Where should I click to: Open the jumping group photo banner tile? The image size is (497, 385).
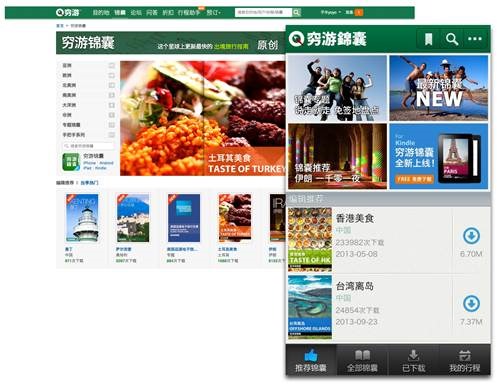[337, 88]
